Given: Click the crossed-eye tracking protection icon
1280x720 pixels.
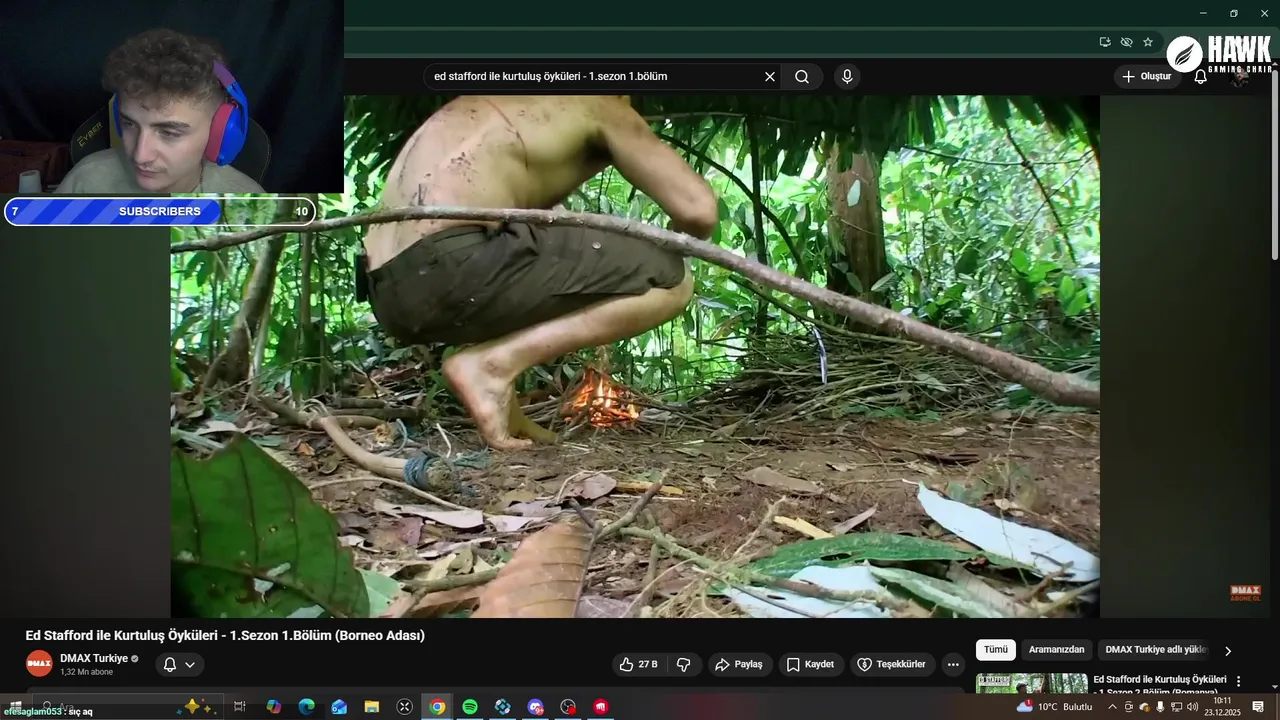Looking at the screenshot, I should click(x=1126, y=42).
